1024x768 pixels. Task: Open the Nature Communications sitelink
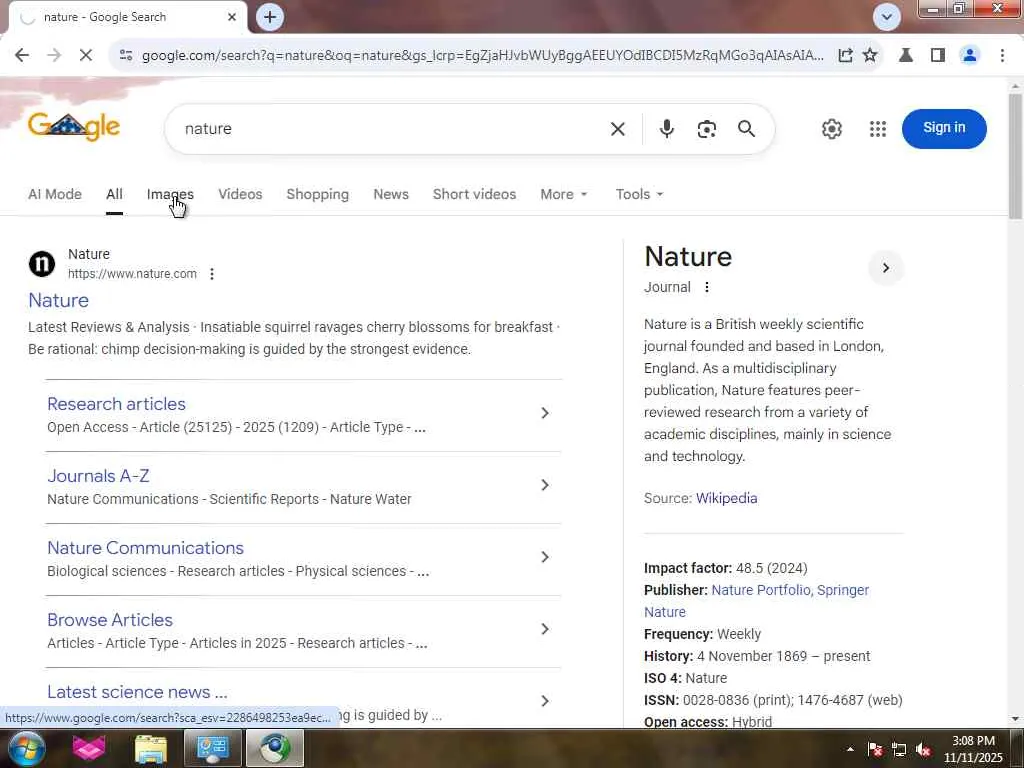coord(145,547)
